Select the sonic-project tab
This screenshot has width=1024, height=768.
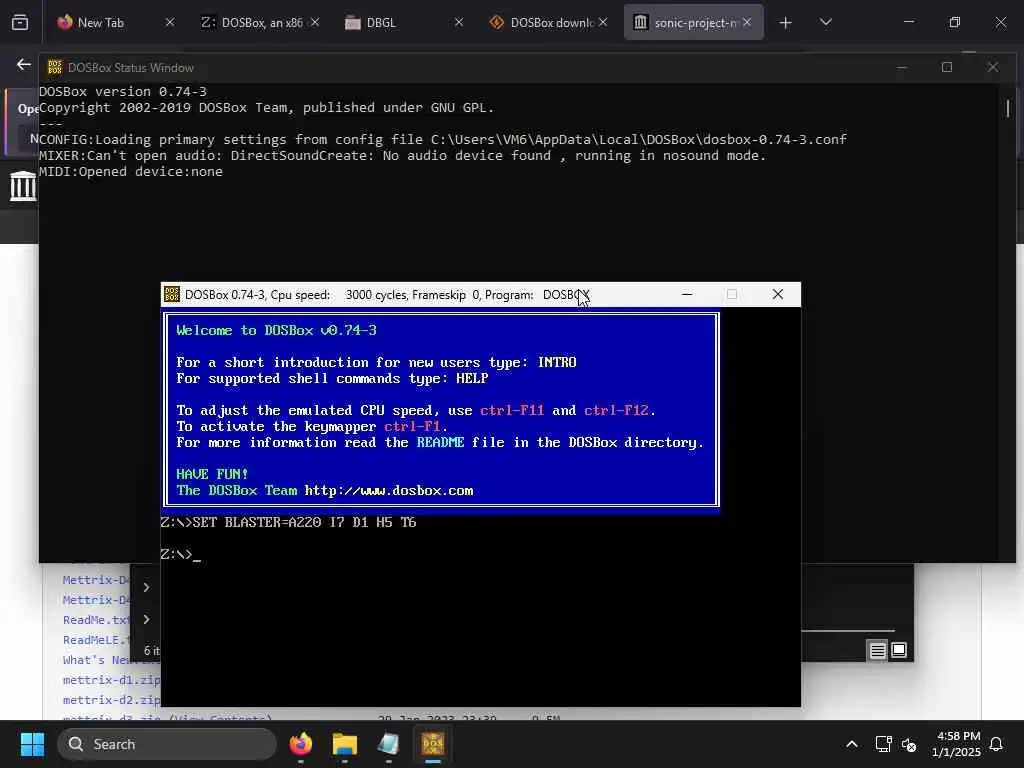click(x=694, y=22)
